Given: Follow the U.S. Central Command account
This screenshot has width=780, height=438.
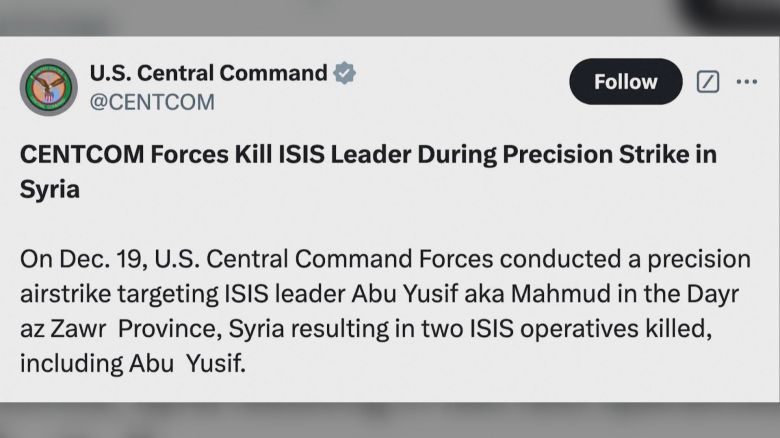Looking at the screenshot, I should (x=625, y=82).
